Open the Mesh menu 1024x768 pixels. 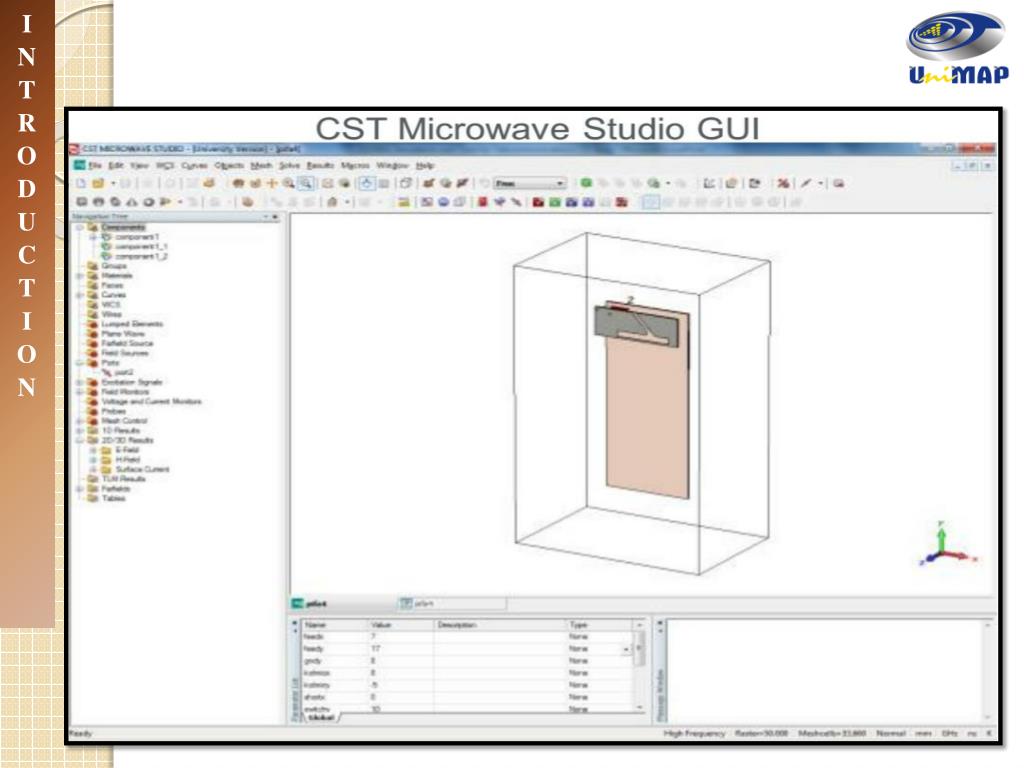(261, 165)
